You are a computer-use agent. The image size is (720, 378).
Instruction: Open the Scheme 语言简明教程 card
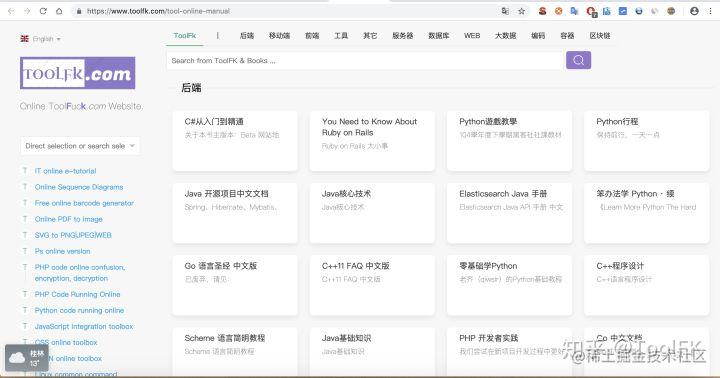(x=235, y=352)
